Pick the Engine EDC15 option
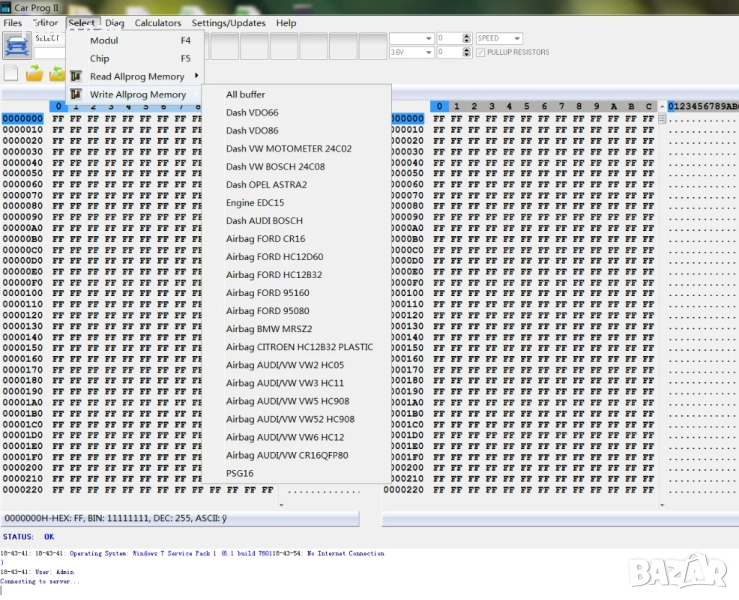Viewport: 739px width, 600px height. coord(255,202)
